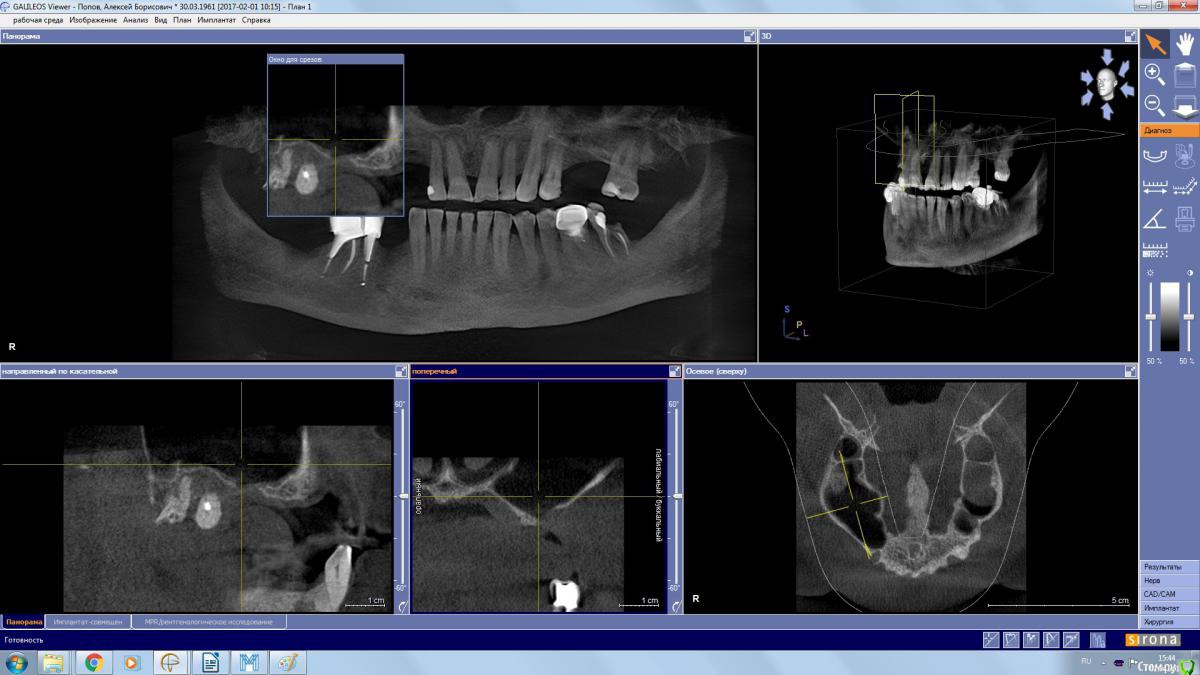Screen dimensions: 1200x675
Task: Maximize the Осевое (сверху) view panel
Action: (1131, 371)
